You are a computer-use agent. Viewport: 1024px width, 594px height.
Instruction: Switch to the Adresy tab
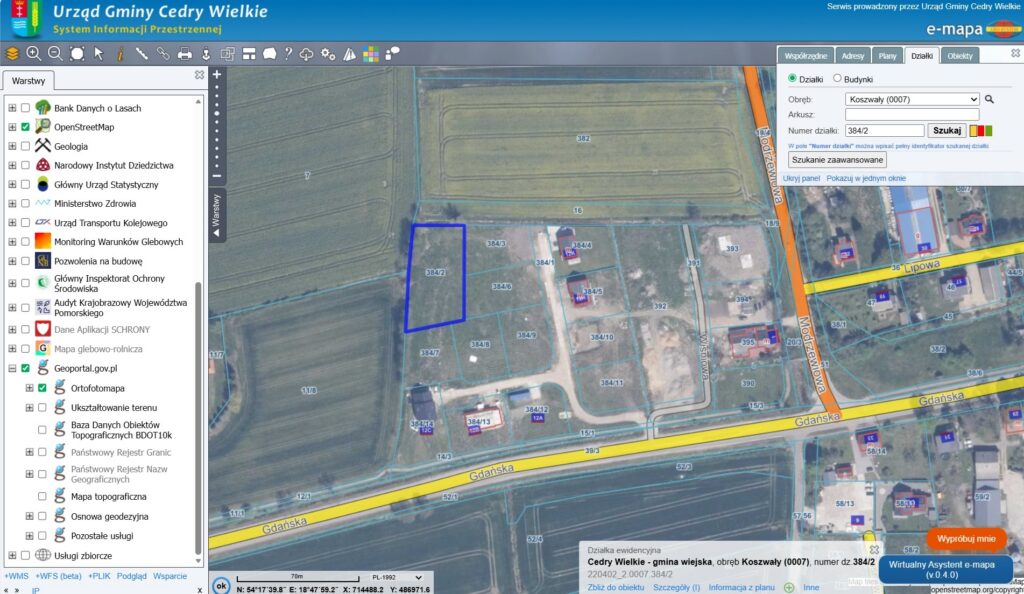tap(853, 56)
